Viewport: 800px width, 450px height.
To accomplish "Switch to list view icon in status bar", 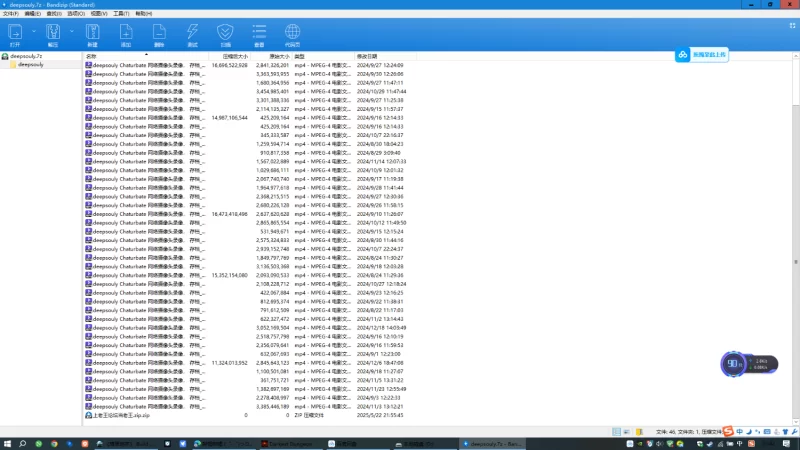I will point(627,432).
